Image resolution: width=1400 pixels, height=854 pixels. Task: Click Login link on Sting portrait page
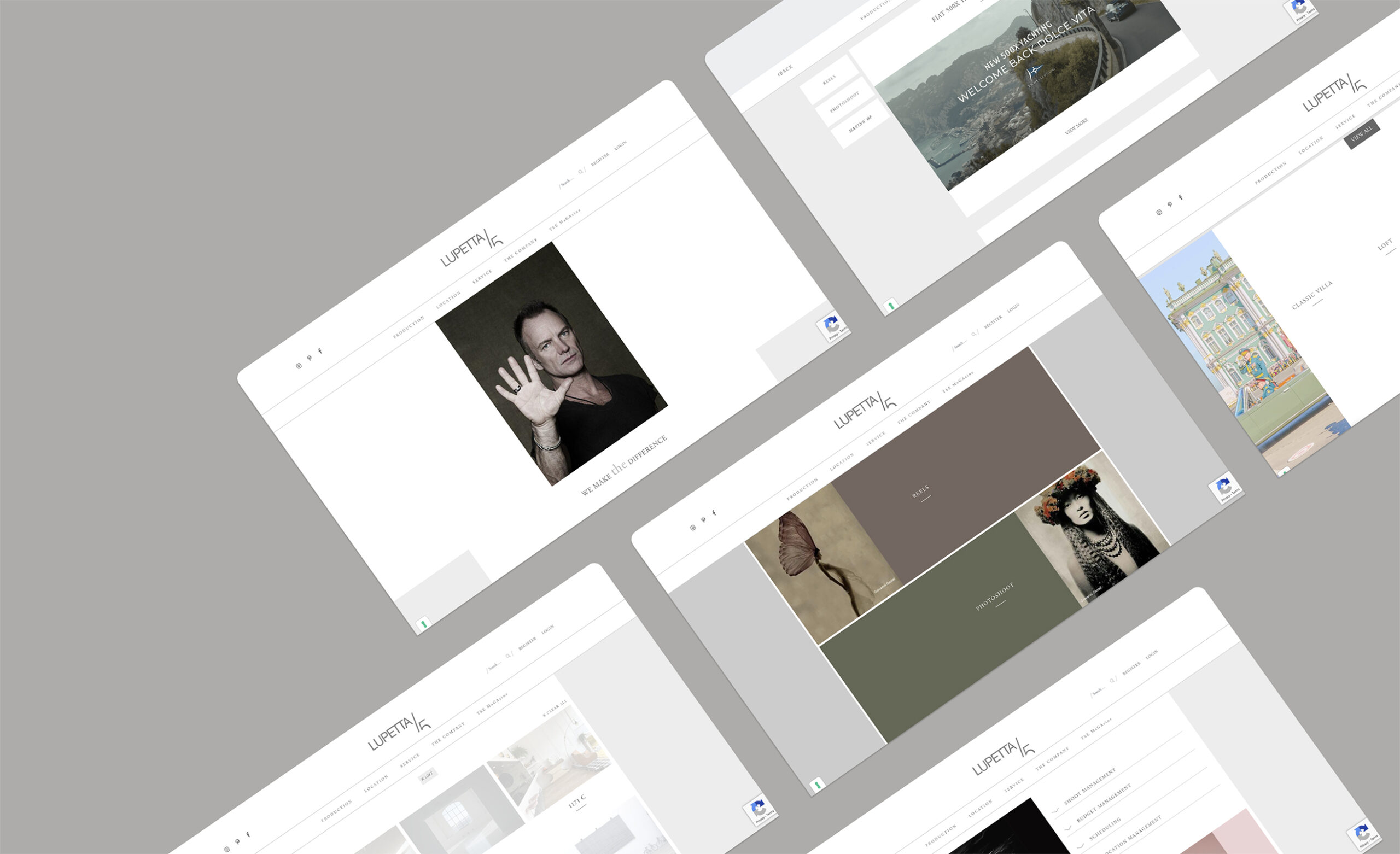pyautogui.click(x=620, y=145)
